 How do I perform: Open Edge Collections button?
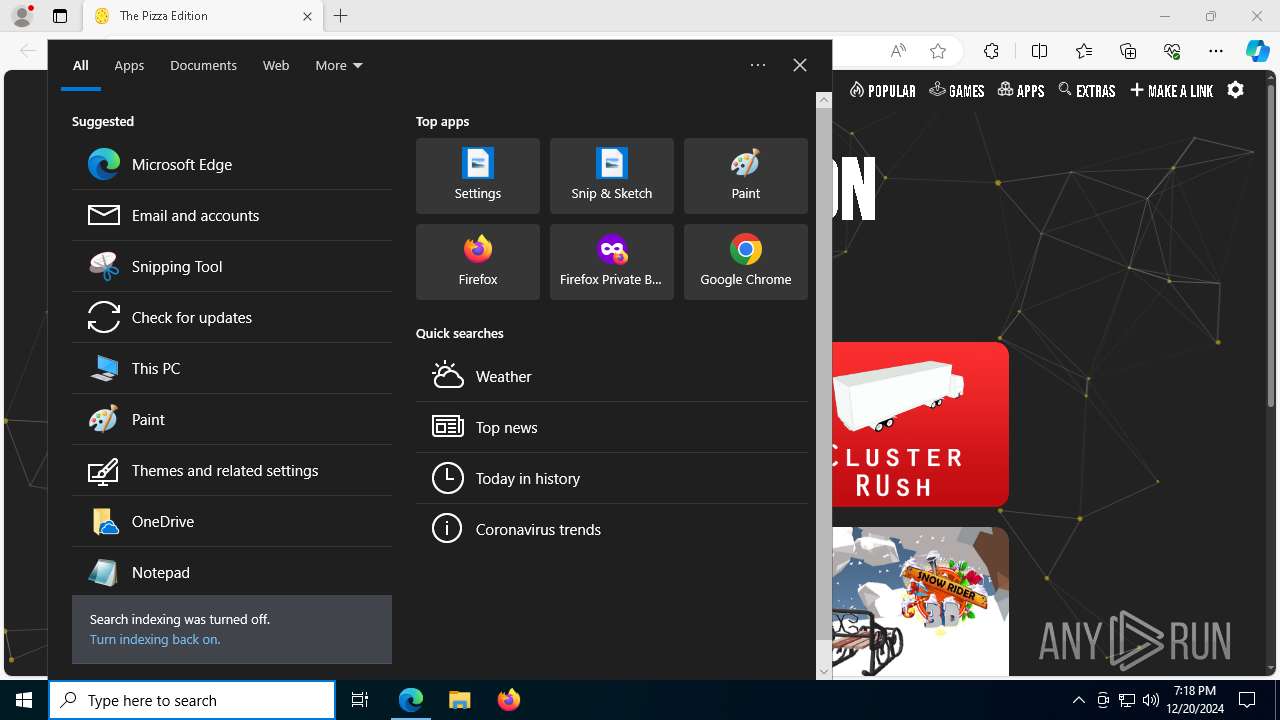[x=1128, y=51]
